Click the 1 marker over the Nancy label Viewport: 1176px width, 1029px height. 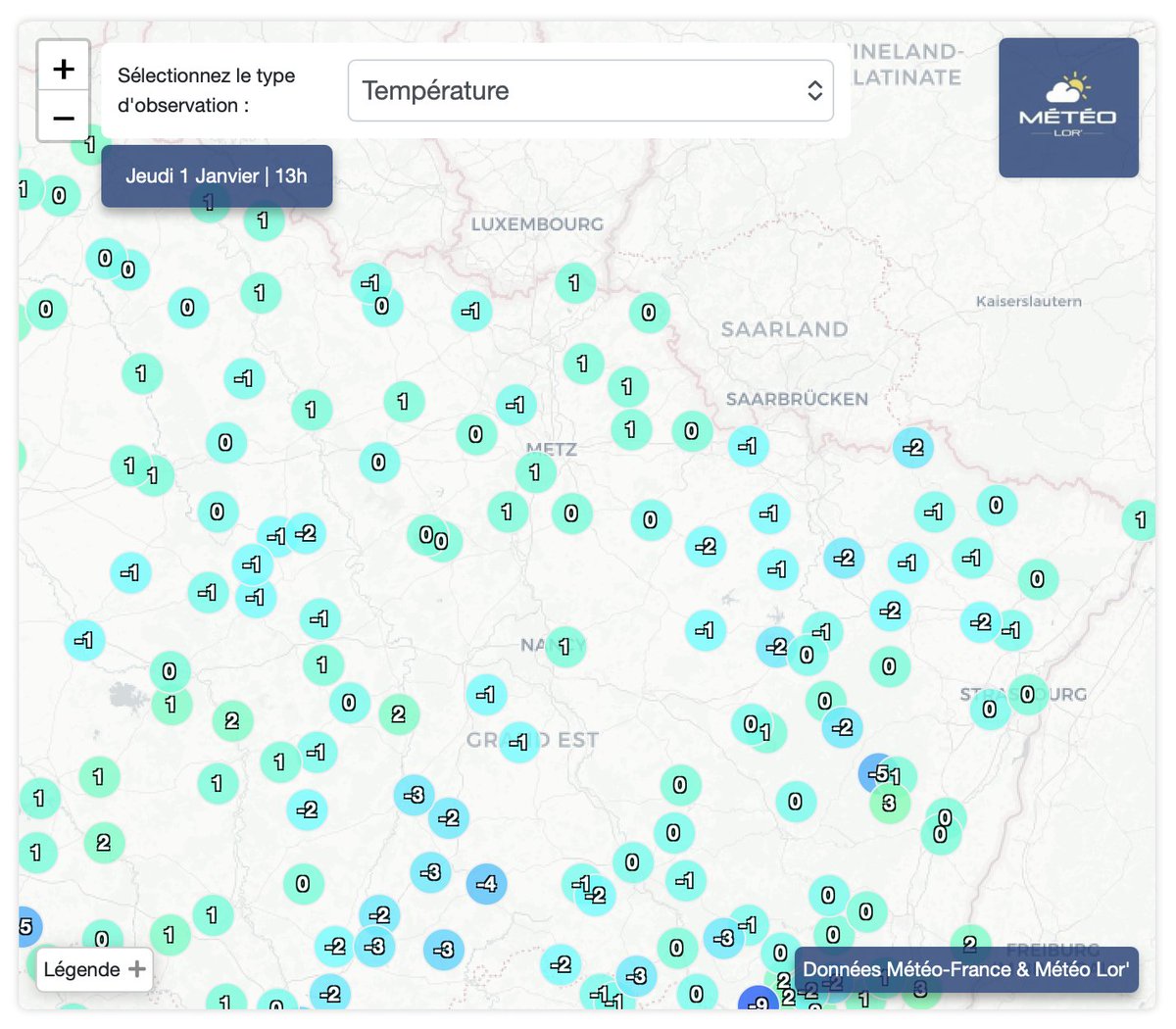(563, 647)
